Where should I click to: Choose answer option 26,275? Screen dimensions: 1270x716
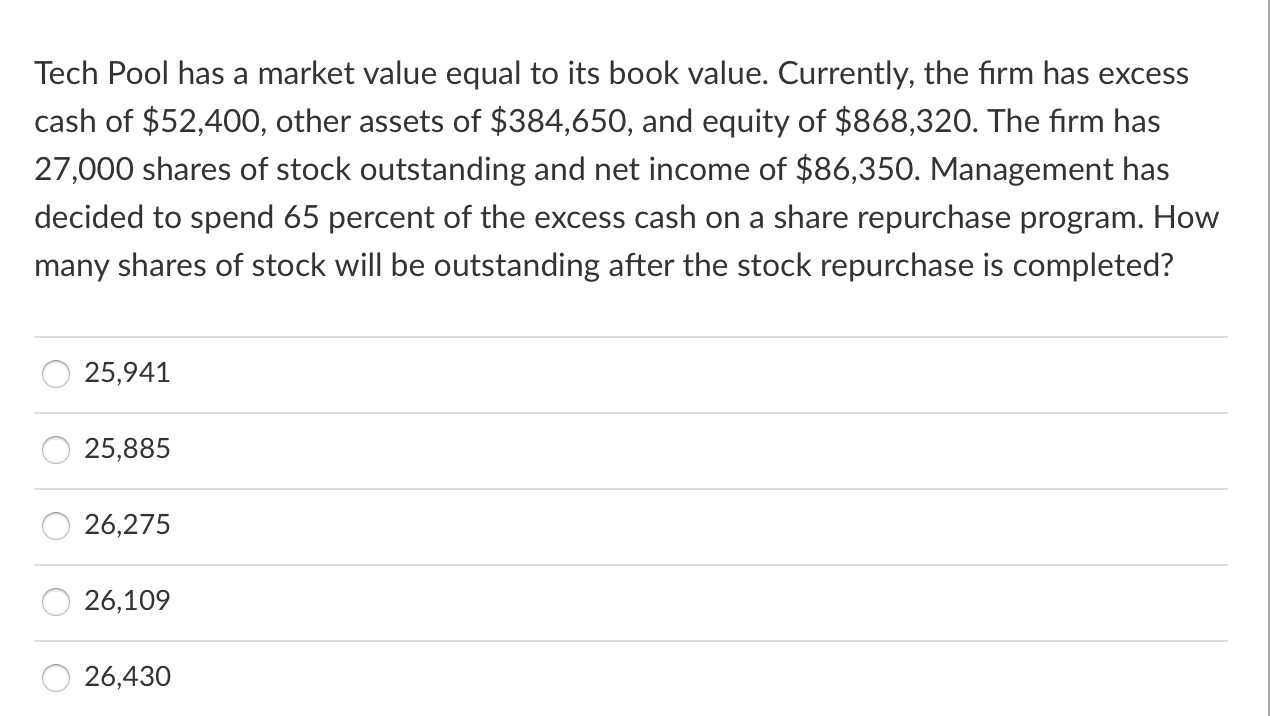tap(128, 524)
